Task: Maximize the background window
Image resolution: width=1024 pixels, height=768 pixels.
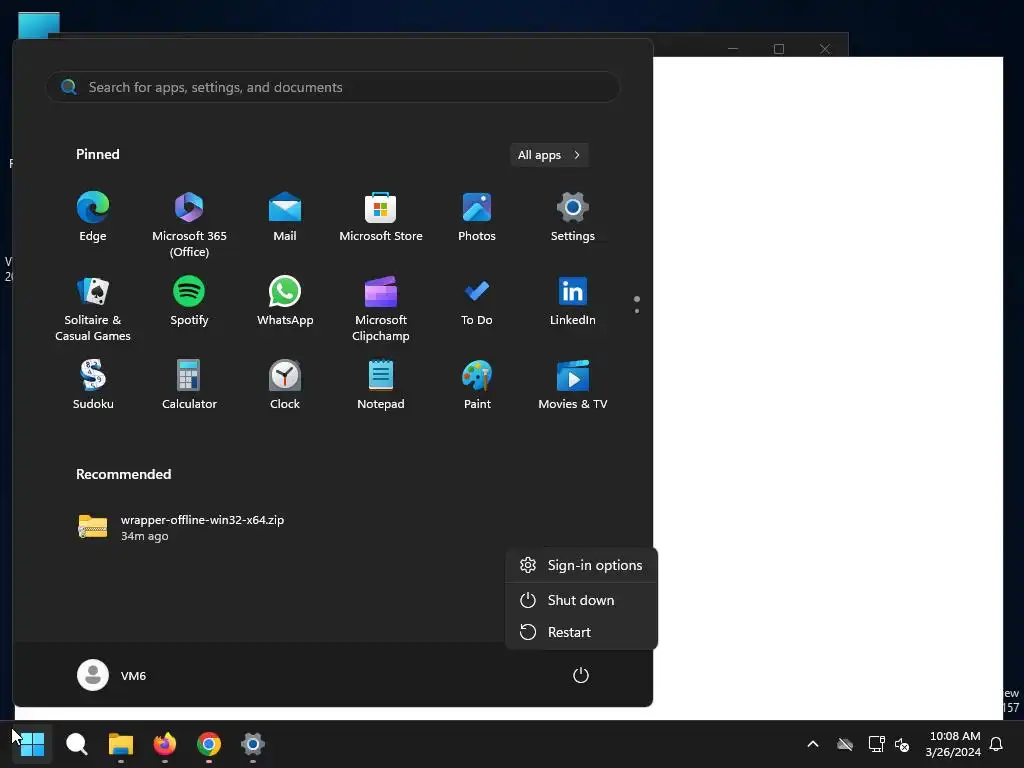Action: tap(778, 49)
